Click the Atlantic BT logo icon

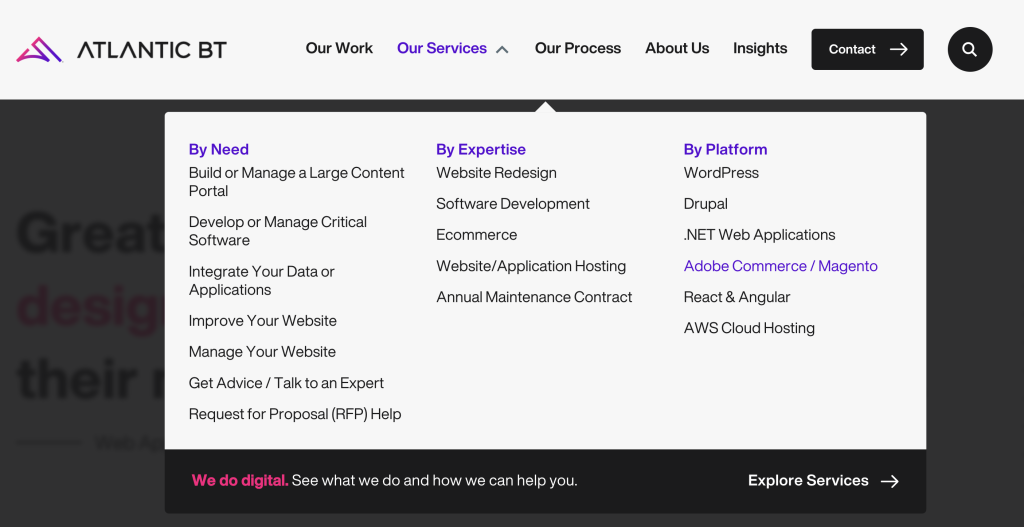39,49
